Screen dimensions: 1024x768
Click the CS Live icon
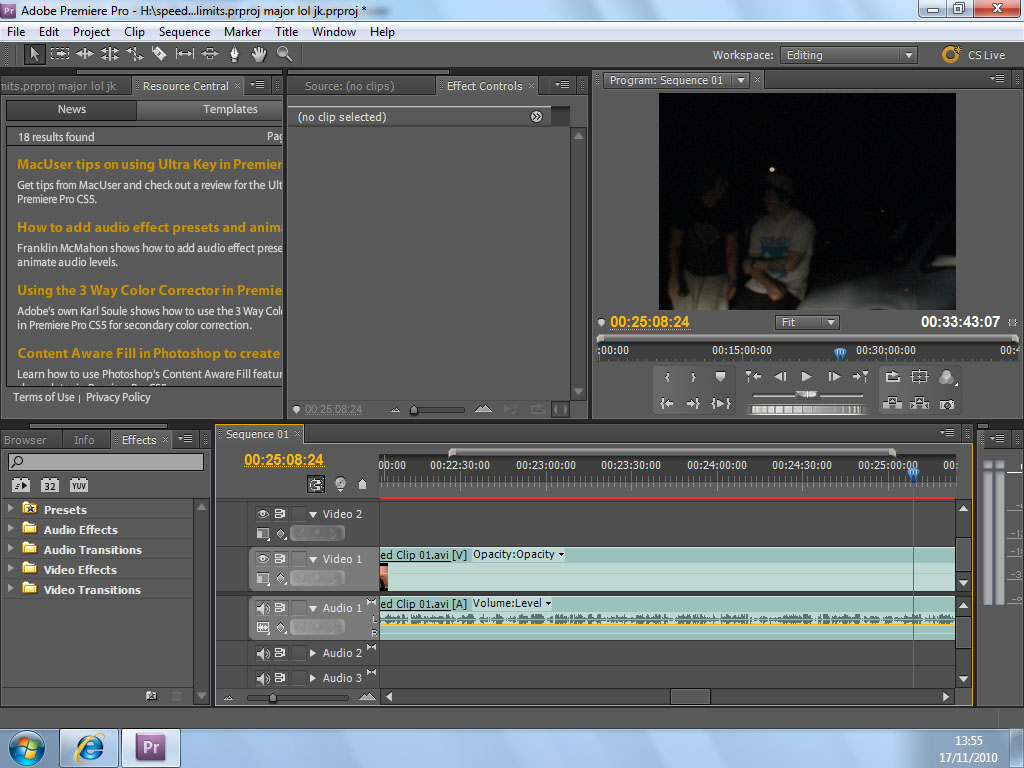coord(952,54)
